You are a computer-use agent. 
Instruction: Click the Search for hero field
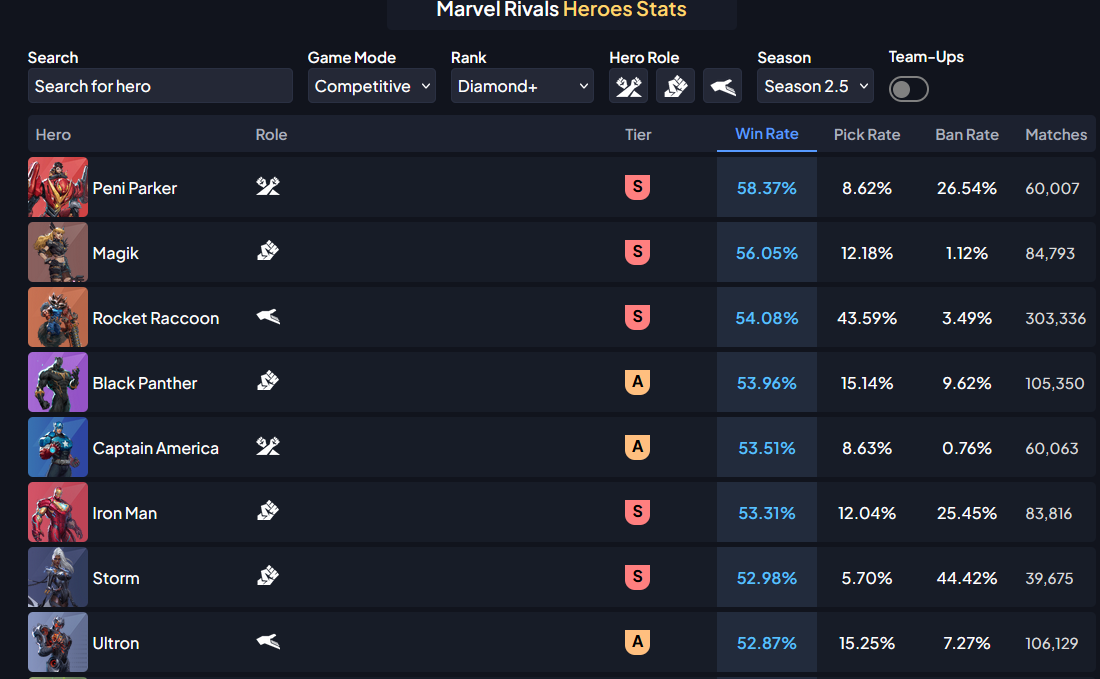pyautogui.click(x=160, y=86)
